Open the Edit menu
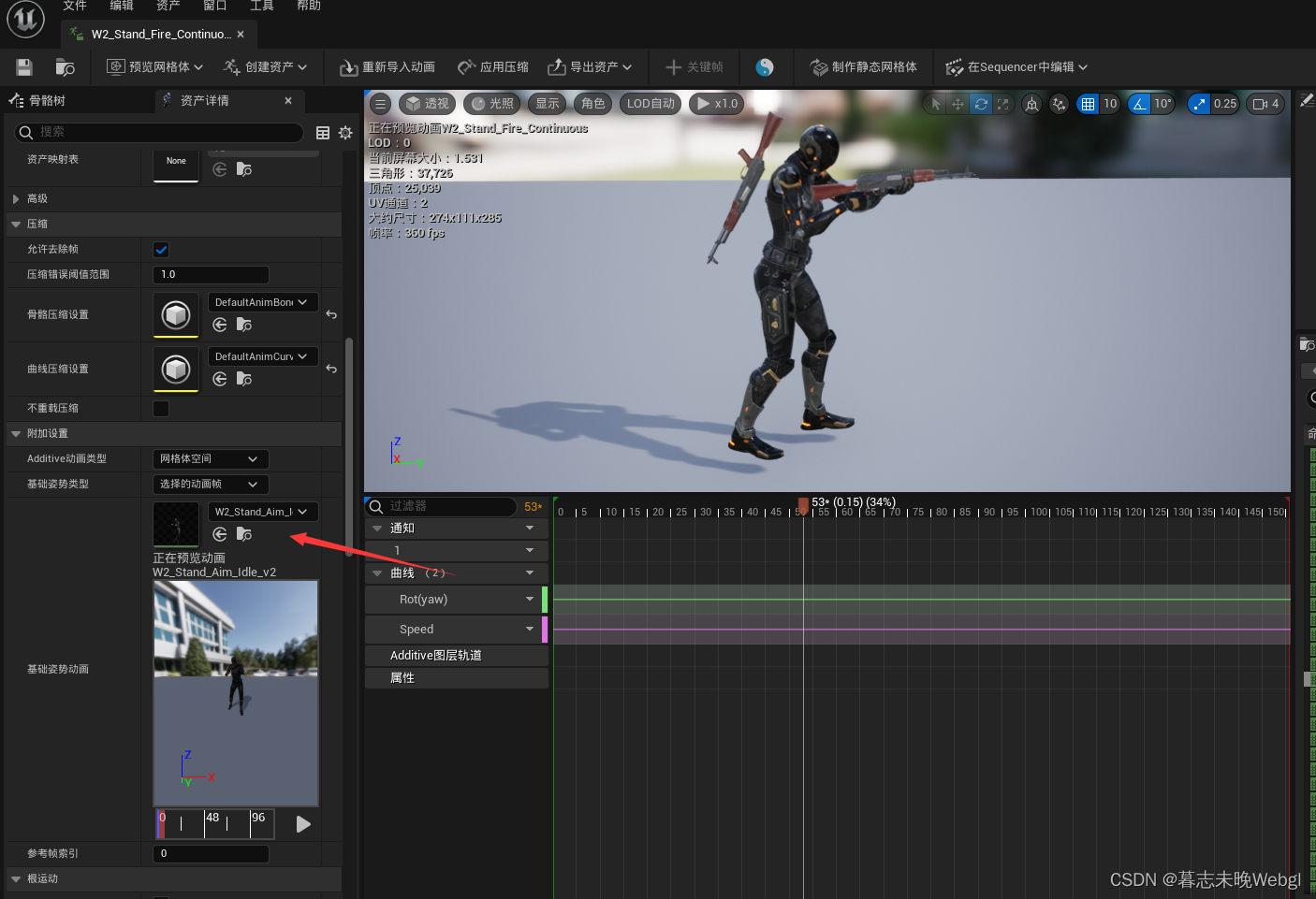Viewport: 1316px width, 899px height. (122, 6)
